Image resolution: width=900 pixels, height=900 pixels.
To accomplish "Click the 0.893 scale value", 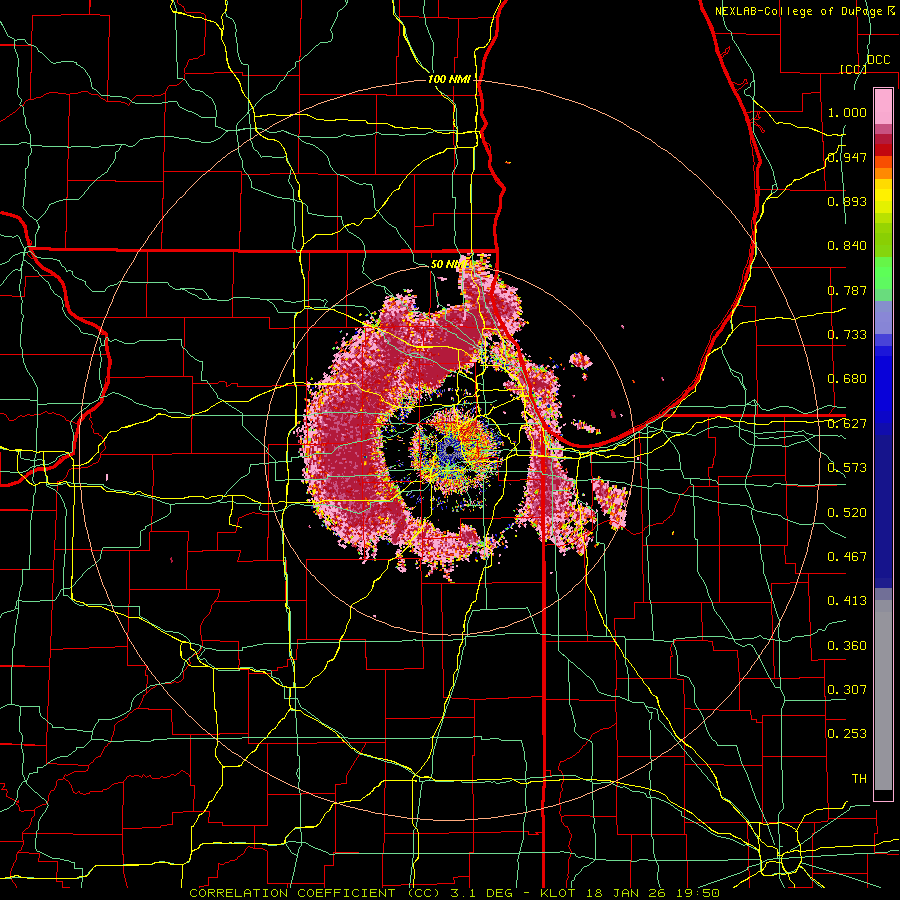I will (847, 201).
